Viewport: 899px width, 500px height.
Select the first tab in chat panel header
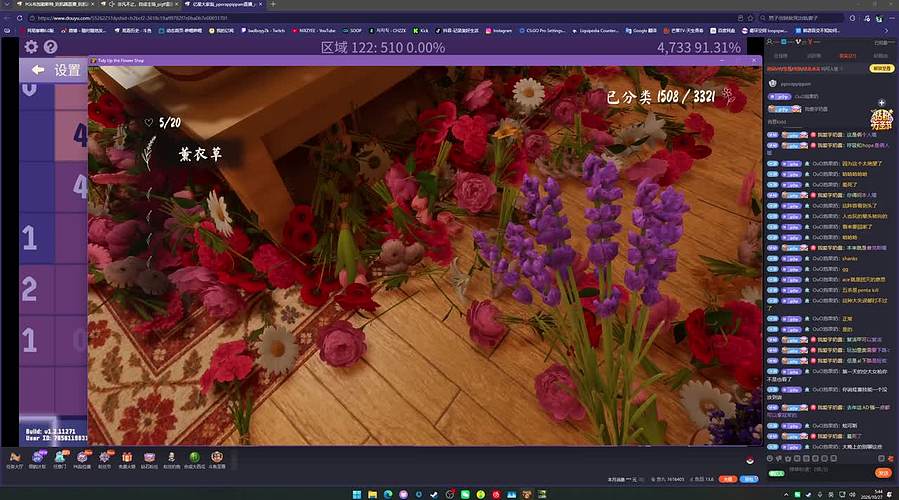point(781,56)
